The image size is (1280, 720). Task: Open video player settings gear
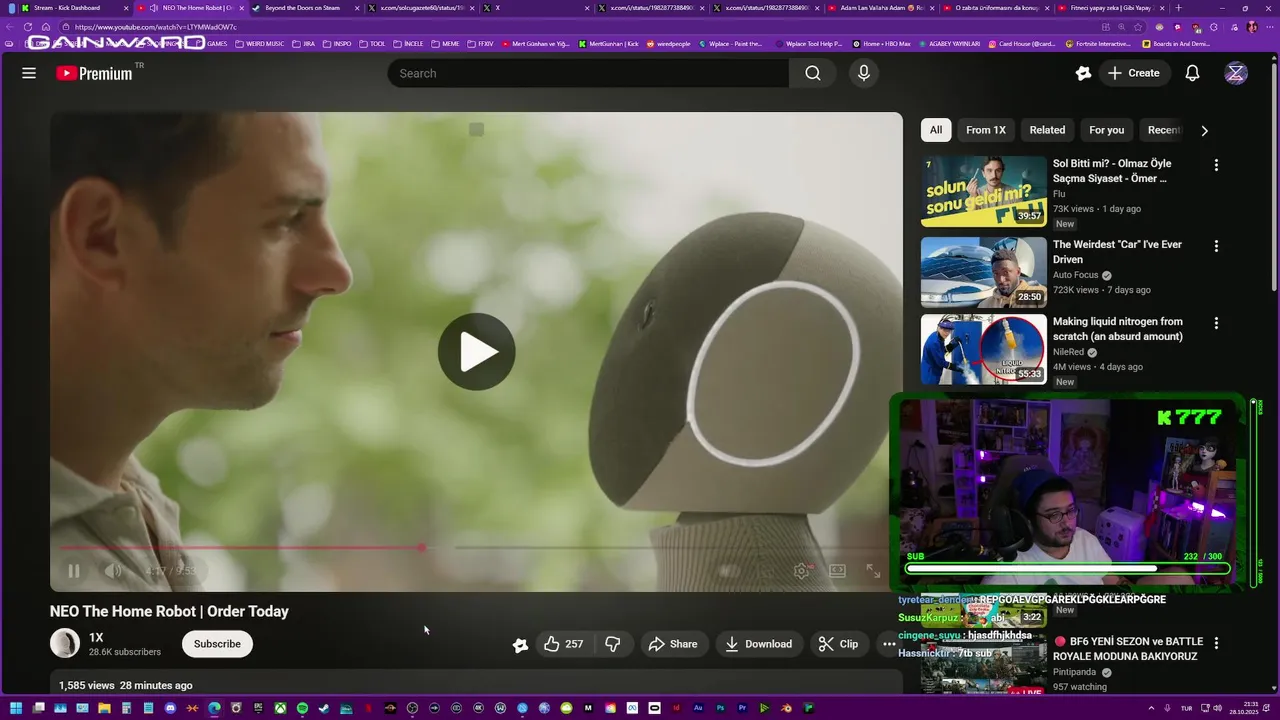click(x=801, y=571)
